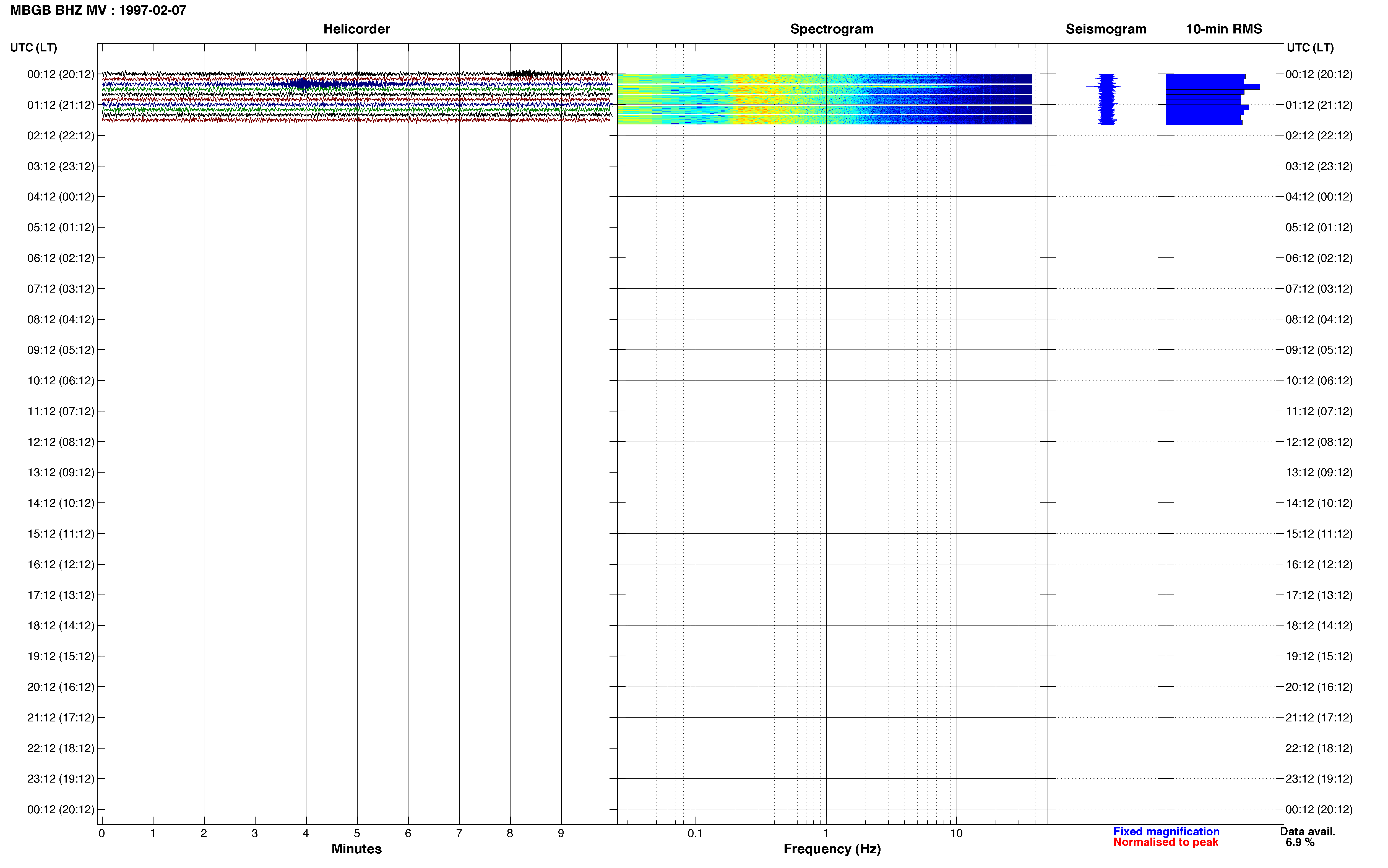Click the 6 tick on the Minutes axis
The image size is (1388, 868).
point(408,833)
